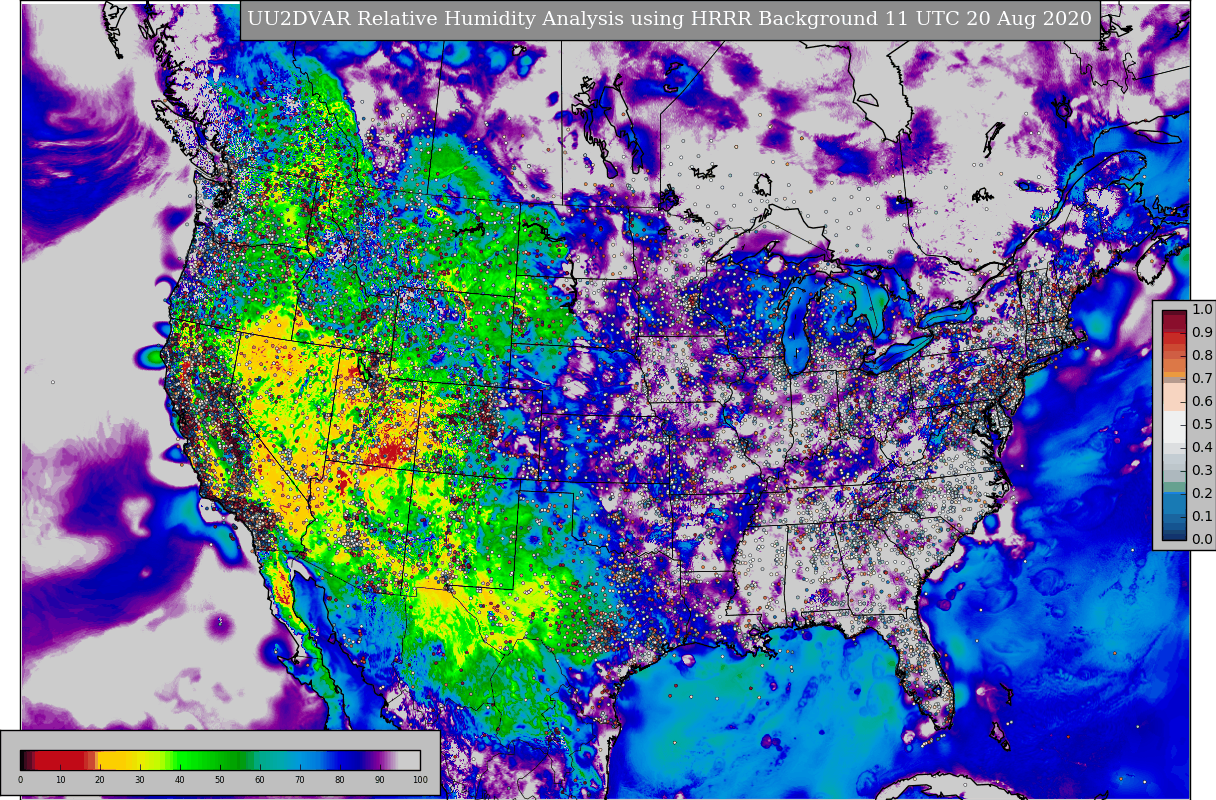Click the "90" tick label on bottom colorbar
The image size is (1216, 800).
[380, 780]
